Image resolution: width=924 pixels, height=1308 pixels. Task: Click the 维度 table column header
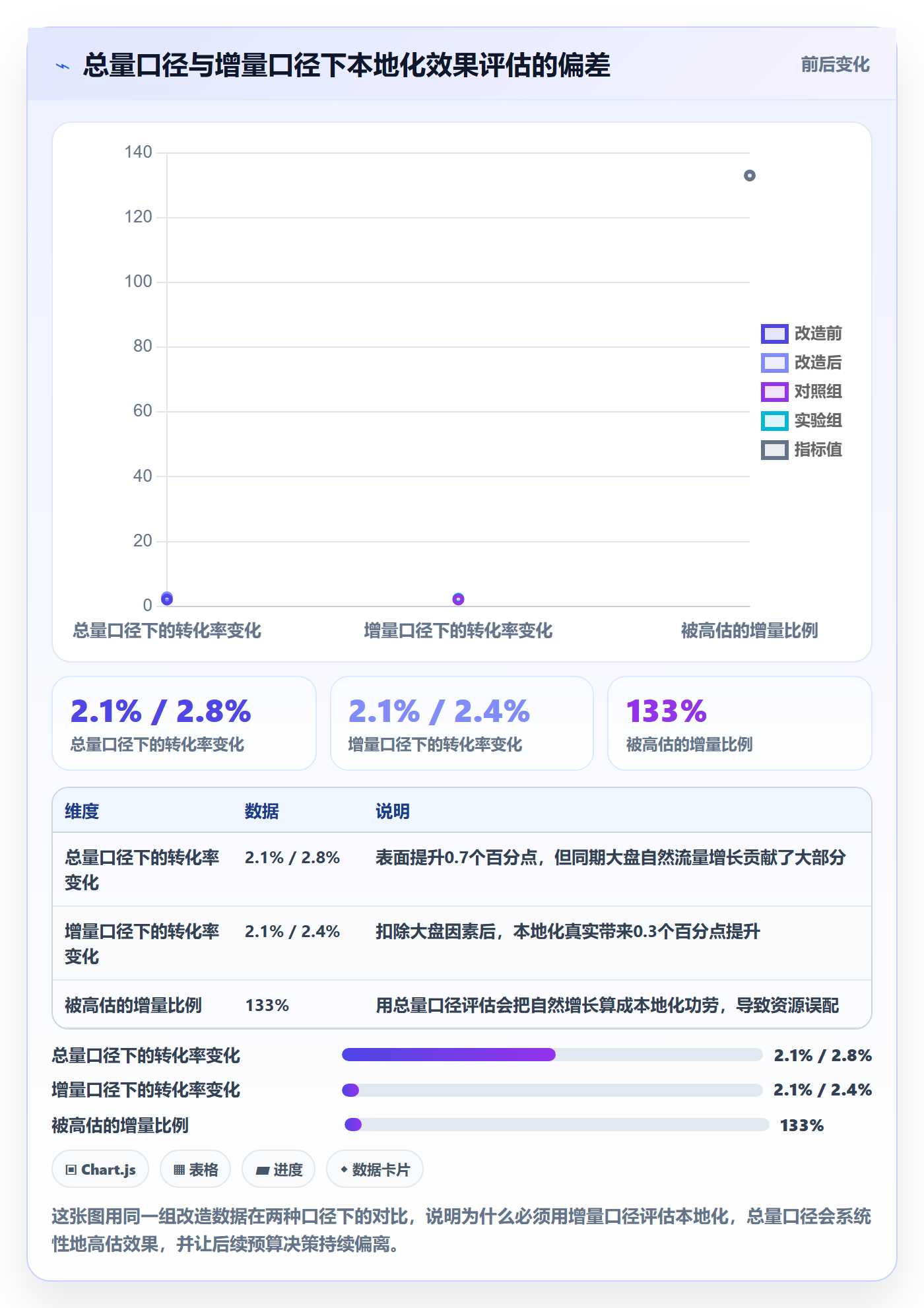82,811
